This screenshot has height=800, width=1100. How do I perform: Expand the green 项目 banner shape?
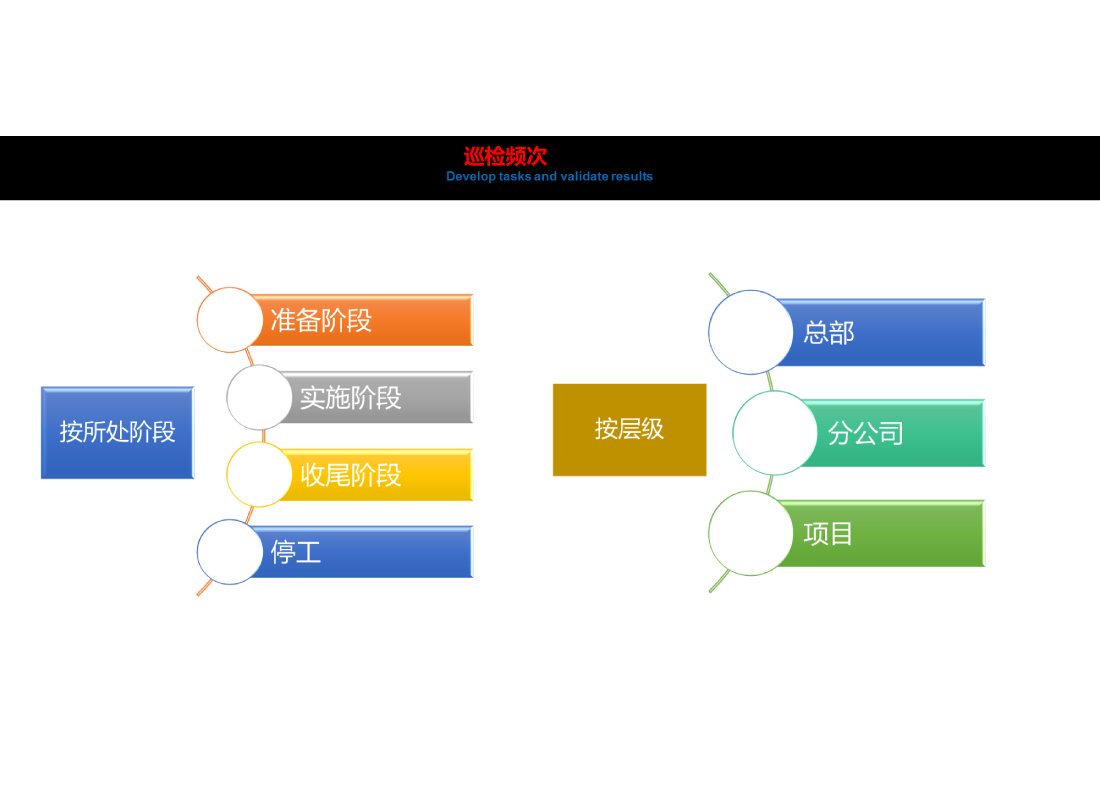[890, 533]
